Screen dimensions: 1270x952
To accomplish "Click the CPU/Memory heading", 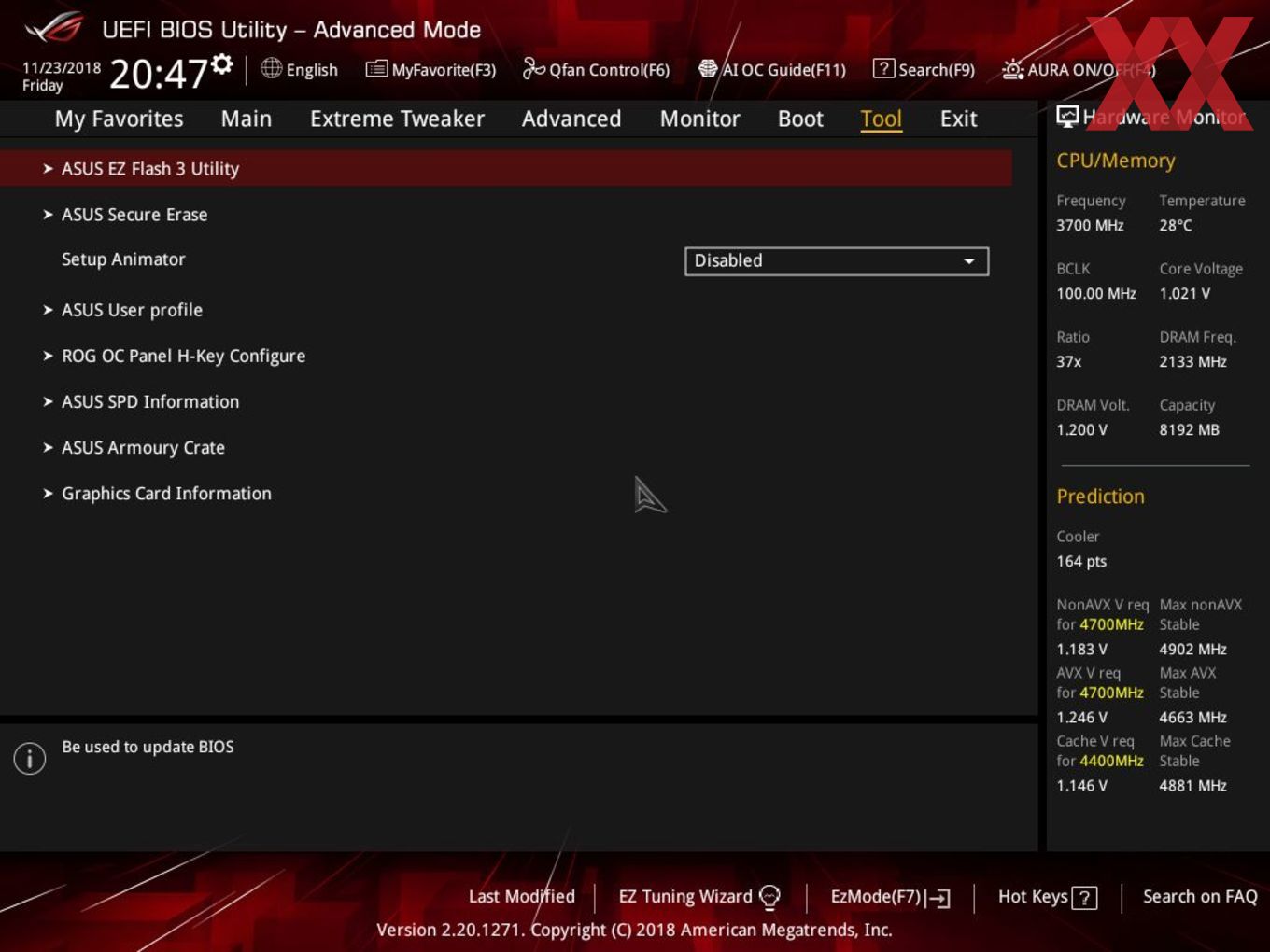I will [1115, 161].
